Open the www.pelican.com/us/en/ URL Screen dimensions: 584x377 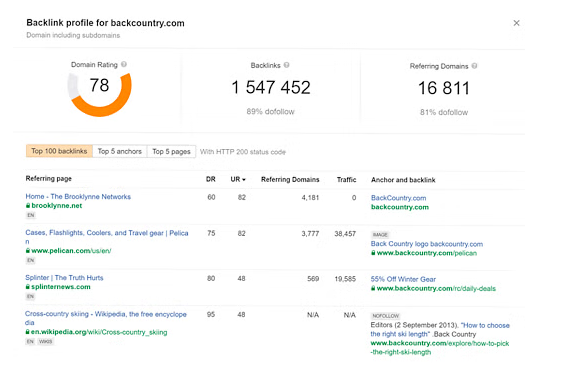[x=71, y=251]
